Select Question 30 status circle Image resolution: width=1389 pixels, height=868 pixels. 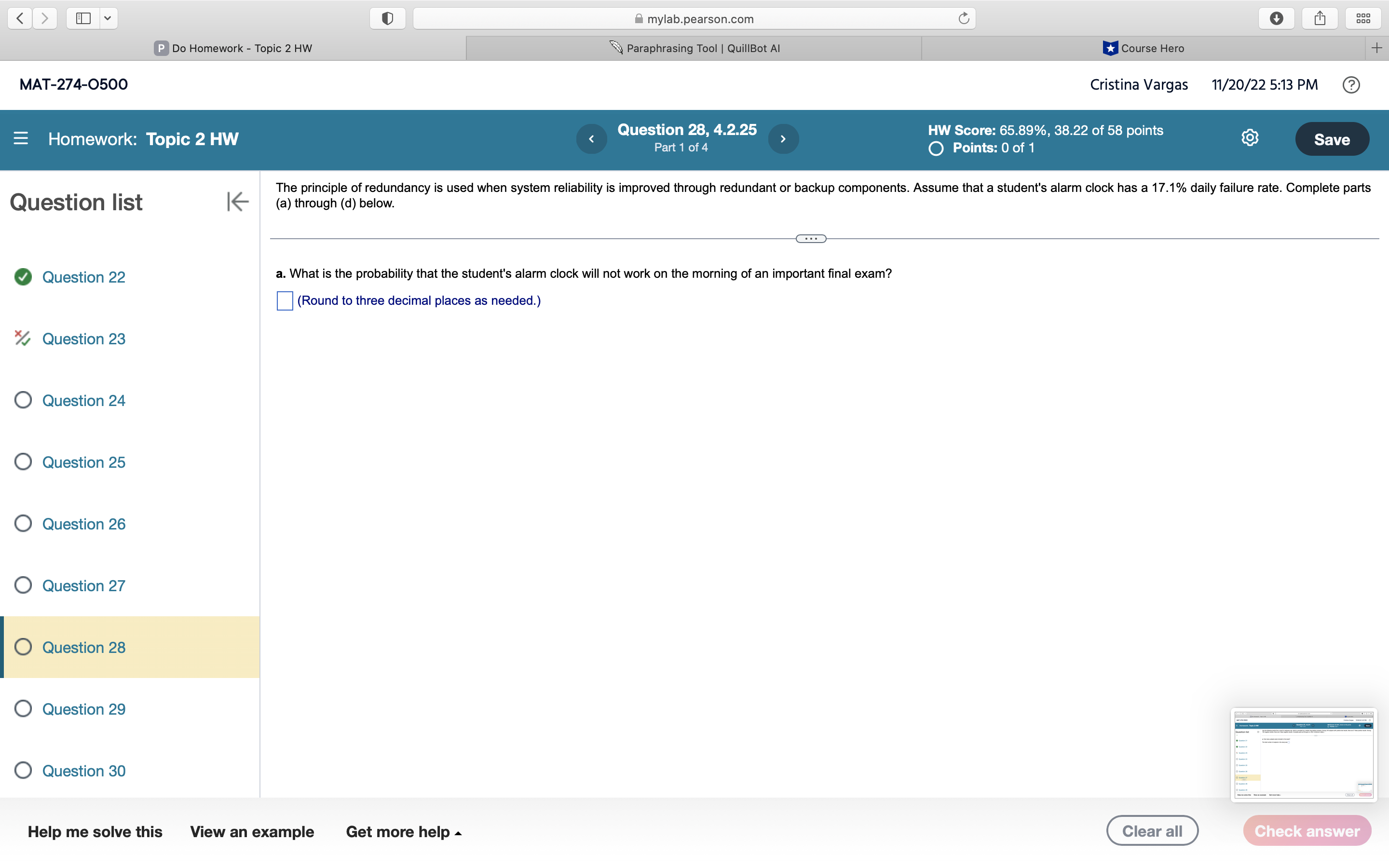coord(23,771)
